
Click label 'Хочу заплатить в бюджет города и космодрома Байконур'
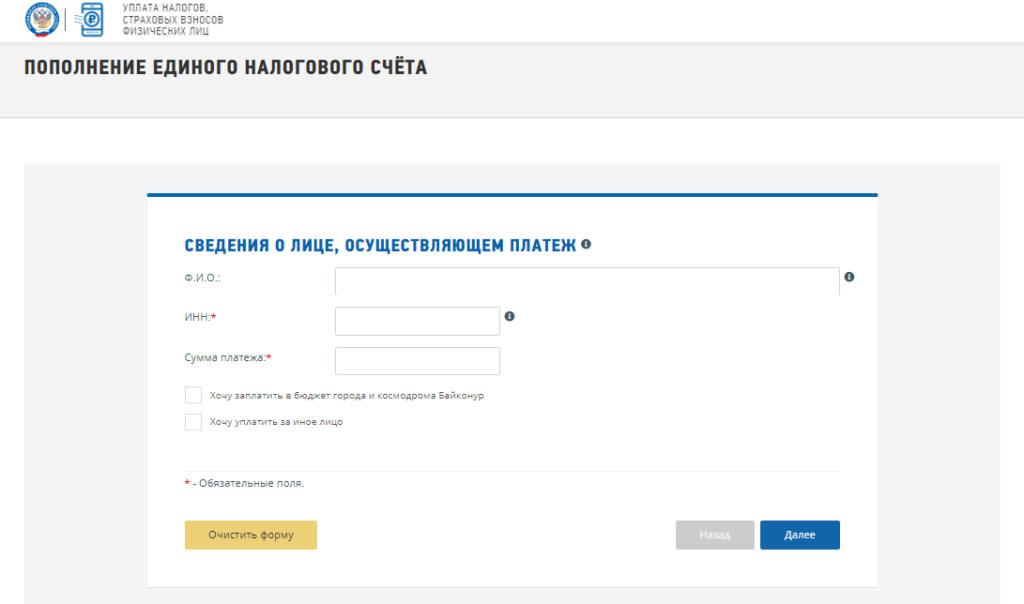[x=346, y=396]
